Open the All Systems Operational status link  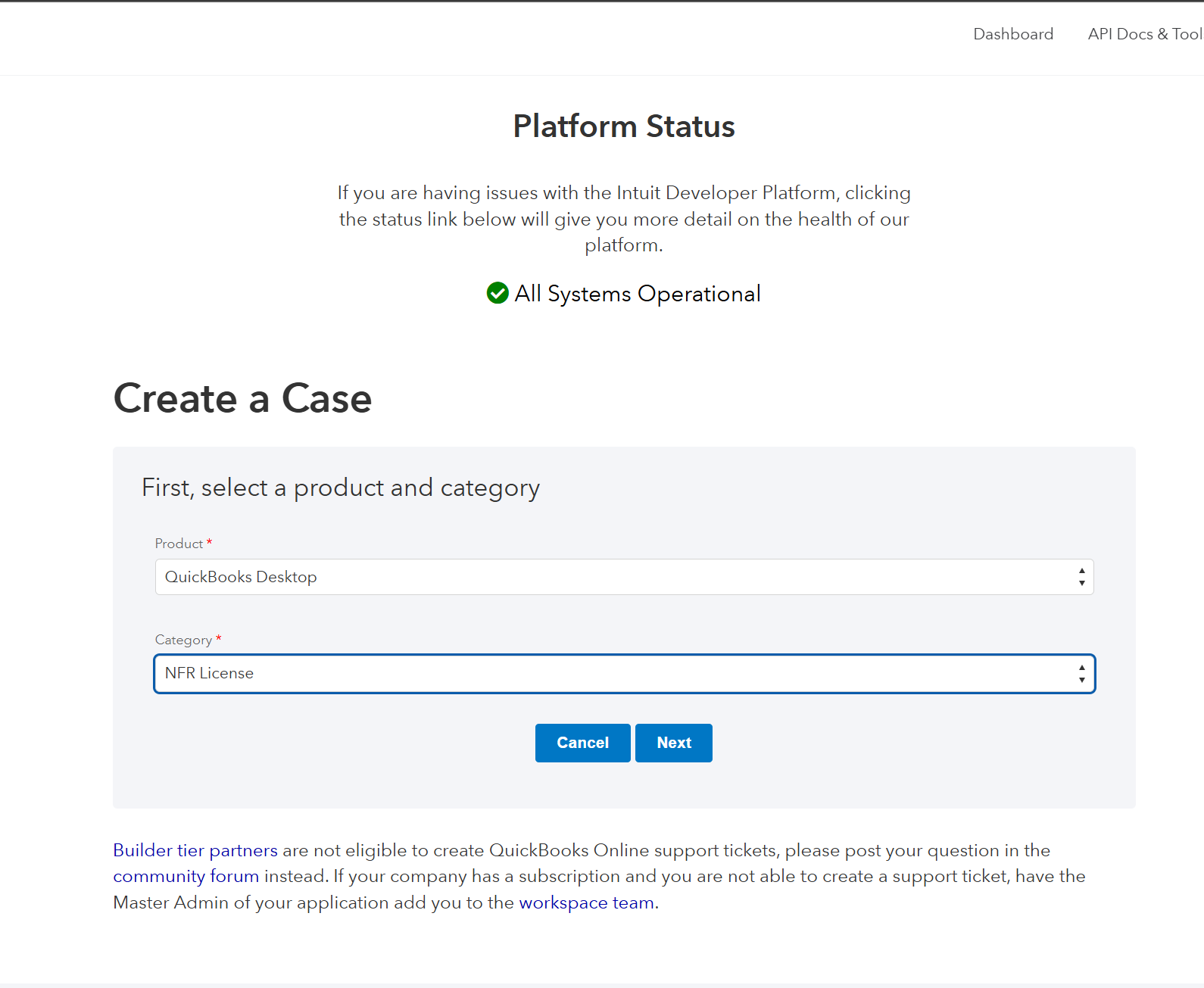coord(638,294)
